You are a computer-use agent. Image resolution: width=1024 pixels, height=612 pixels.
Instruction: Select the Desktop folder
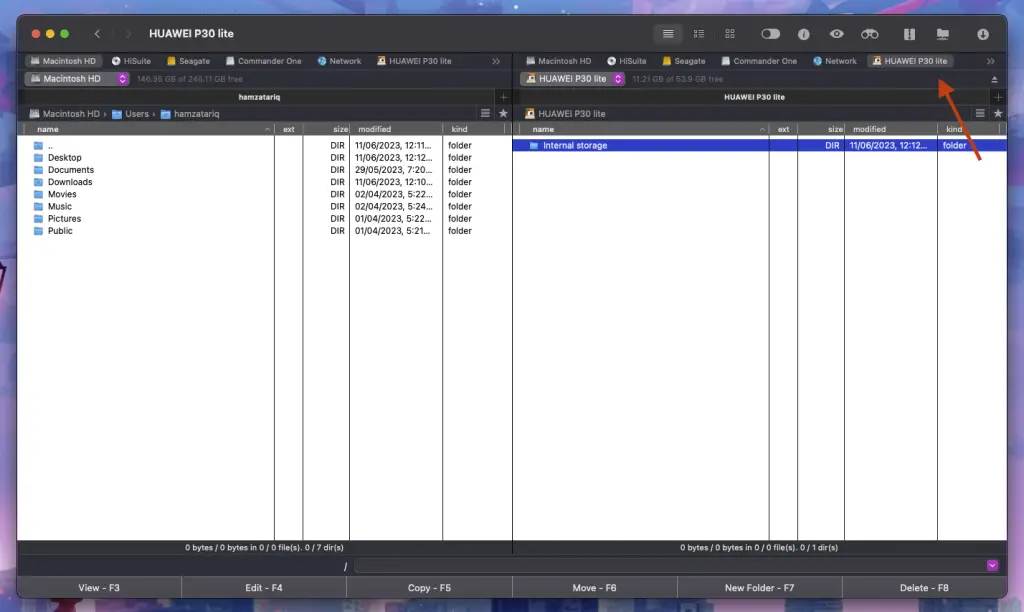[x=264, y=157]
